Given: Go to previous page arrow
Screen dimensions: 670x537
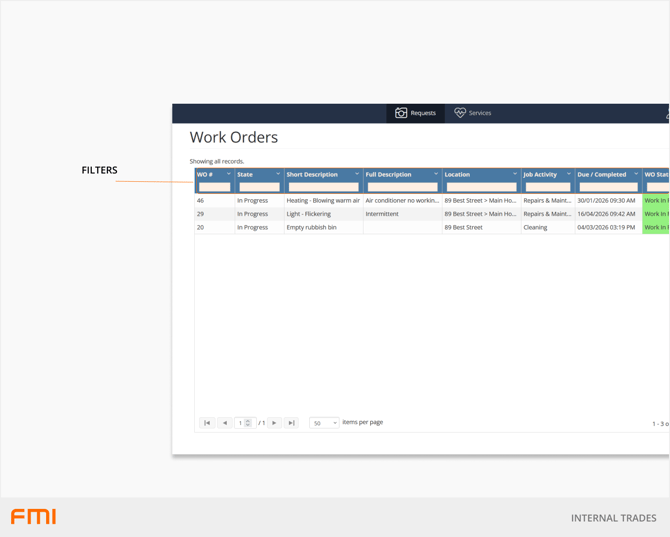Looking at the screenshot, I should (225, 423).
